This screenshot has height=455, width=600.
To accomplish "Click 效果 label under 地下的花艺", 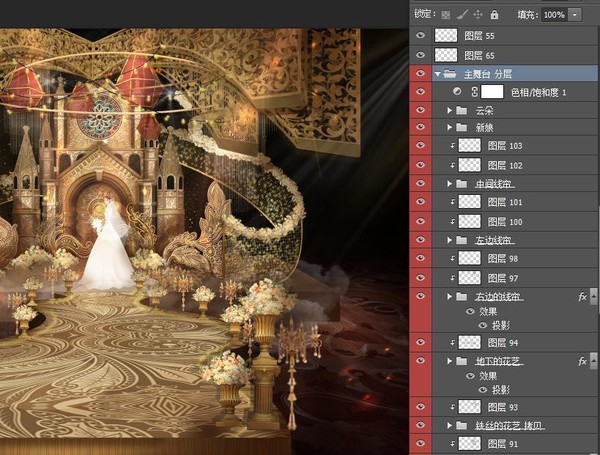I will click(x=488, y=376).
